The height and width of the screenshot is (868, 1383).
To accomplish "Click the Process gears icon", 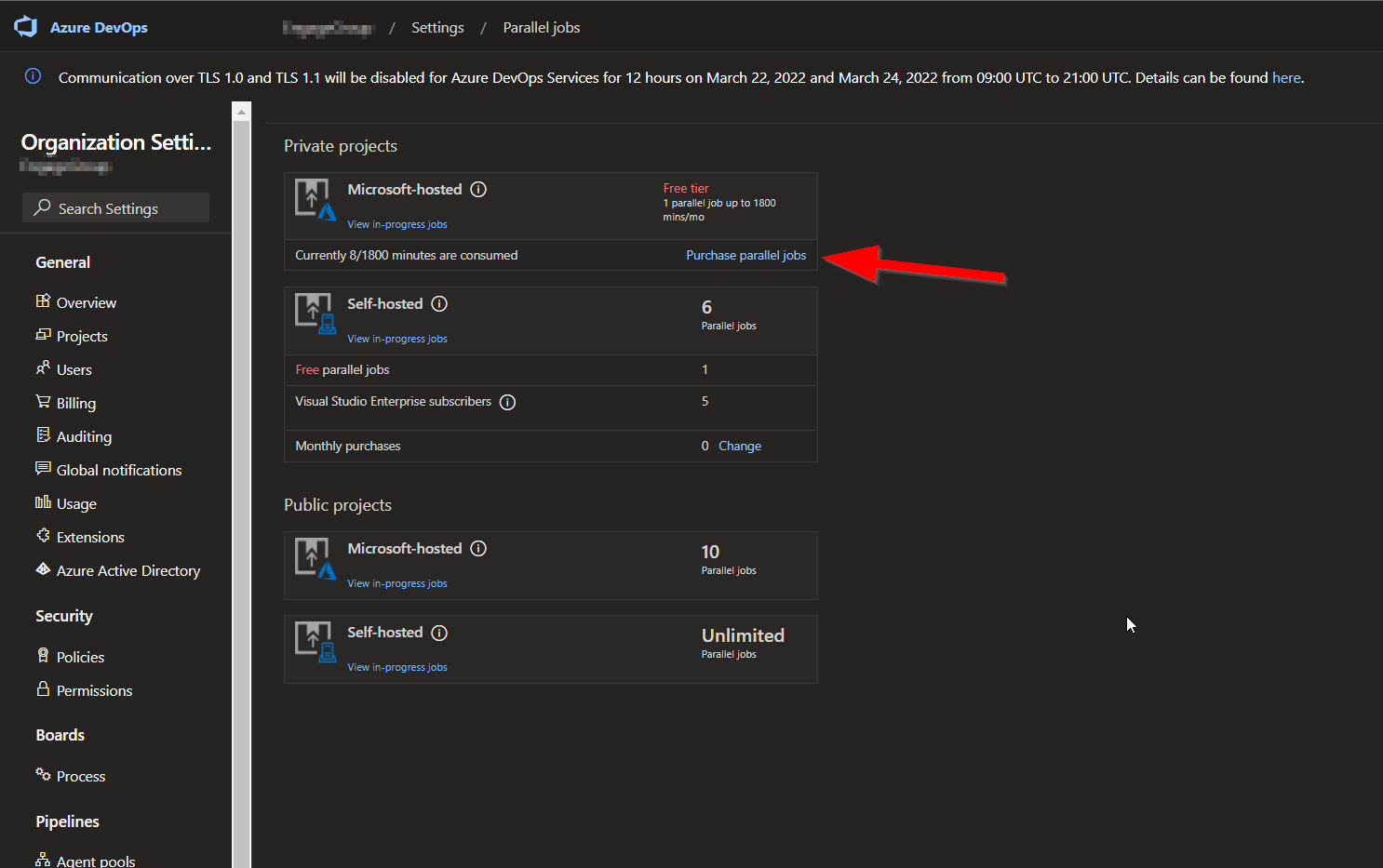I will (x=43, y=774).
